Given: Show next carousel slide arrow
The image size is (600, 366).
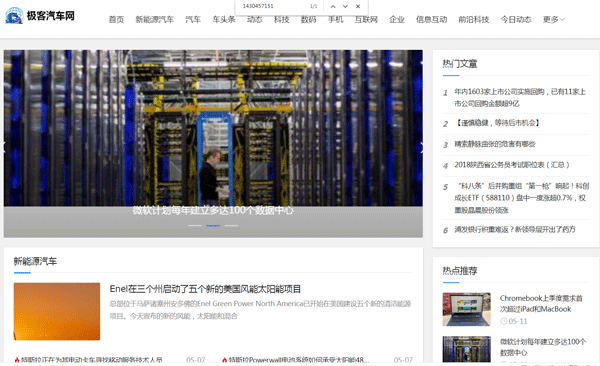Looking at the screenshot, I should [x=422, y=147].
